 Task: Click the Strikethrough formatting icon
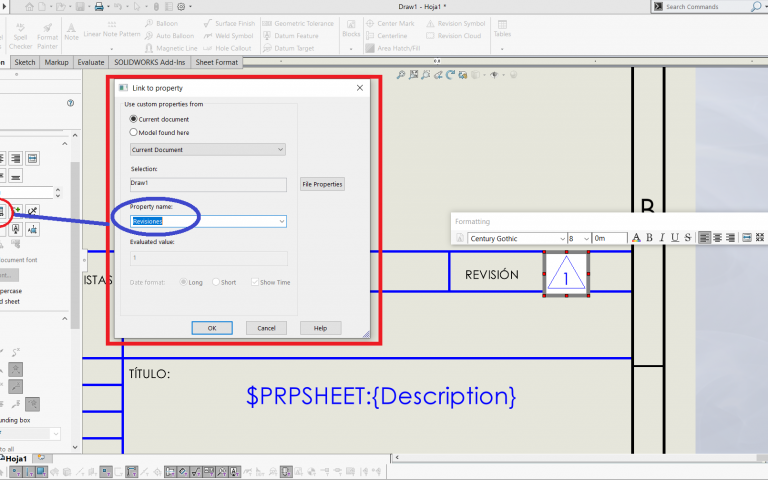tap(686, 238)
